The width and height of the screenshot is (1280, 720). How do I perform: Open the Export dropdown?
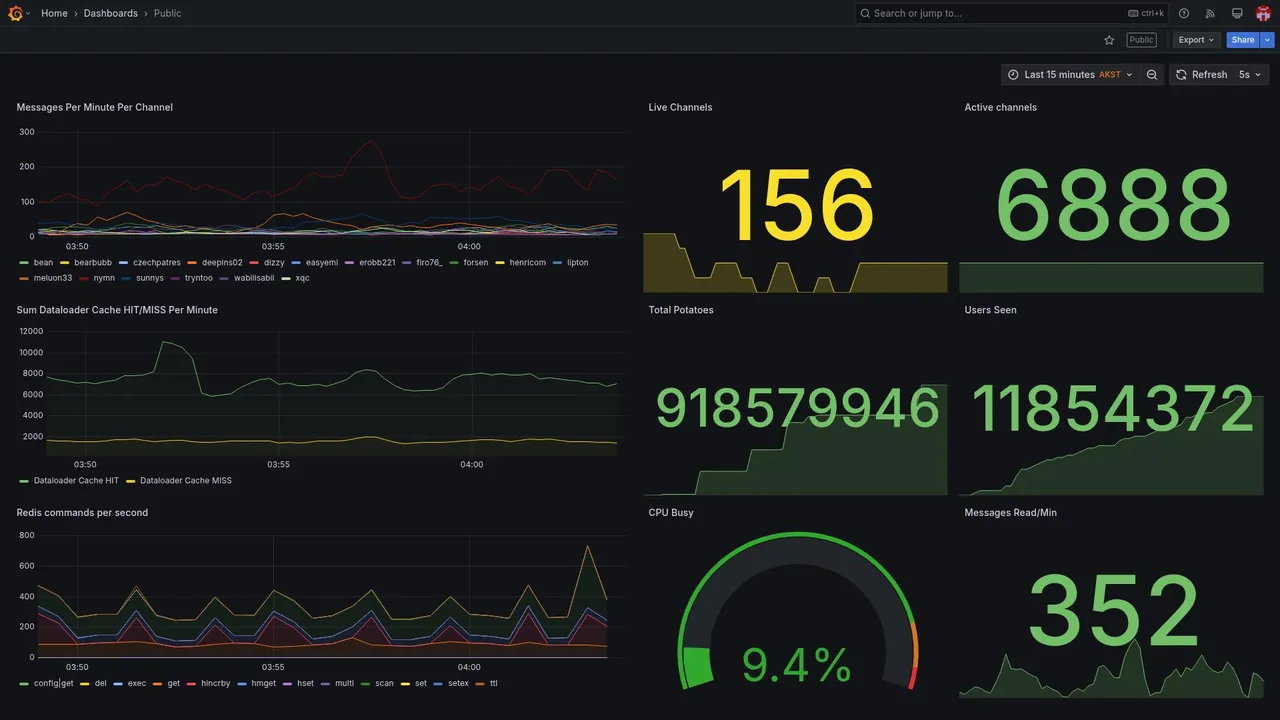point(1196,40)
